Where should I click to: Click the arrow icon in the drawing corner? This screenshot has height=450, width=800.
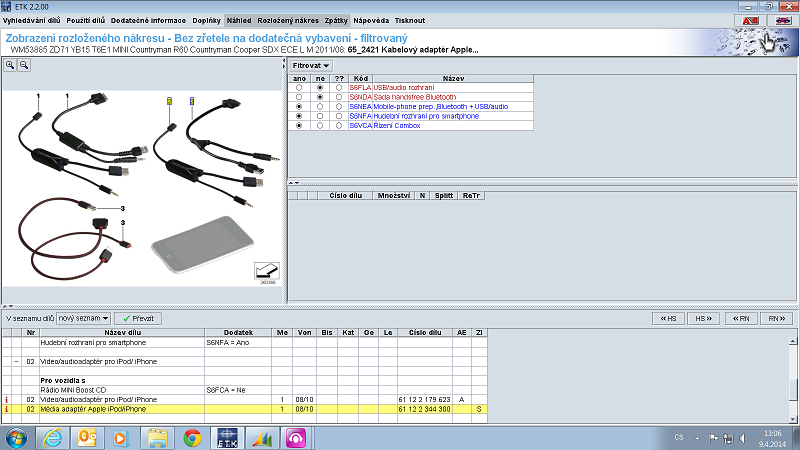click(x=268, y=269)
